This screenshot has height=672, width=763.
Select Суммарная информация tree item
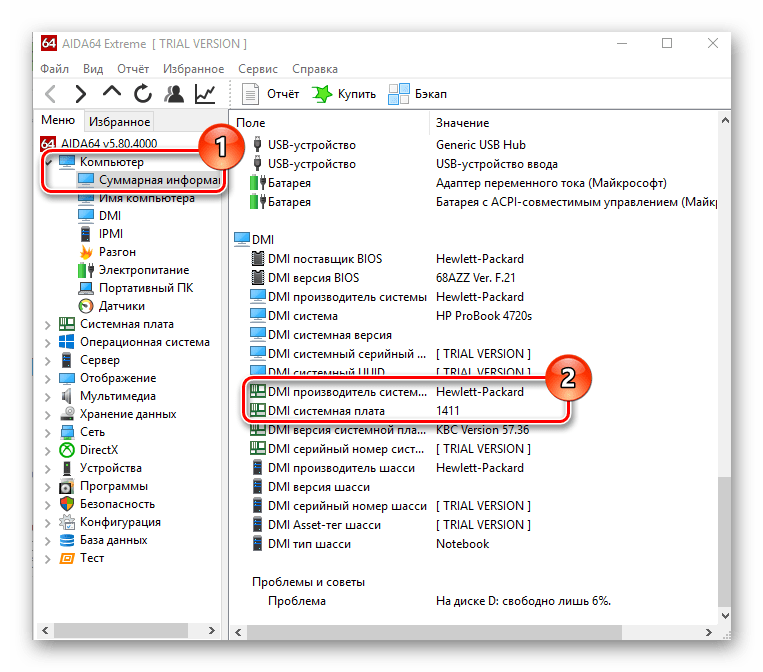point(149,180)
